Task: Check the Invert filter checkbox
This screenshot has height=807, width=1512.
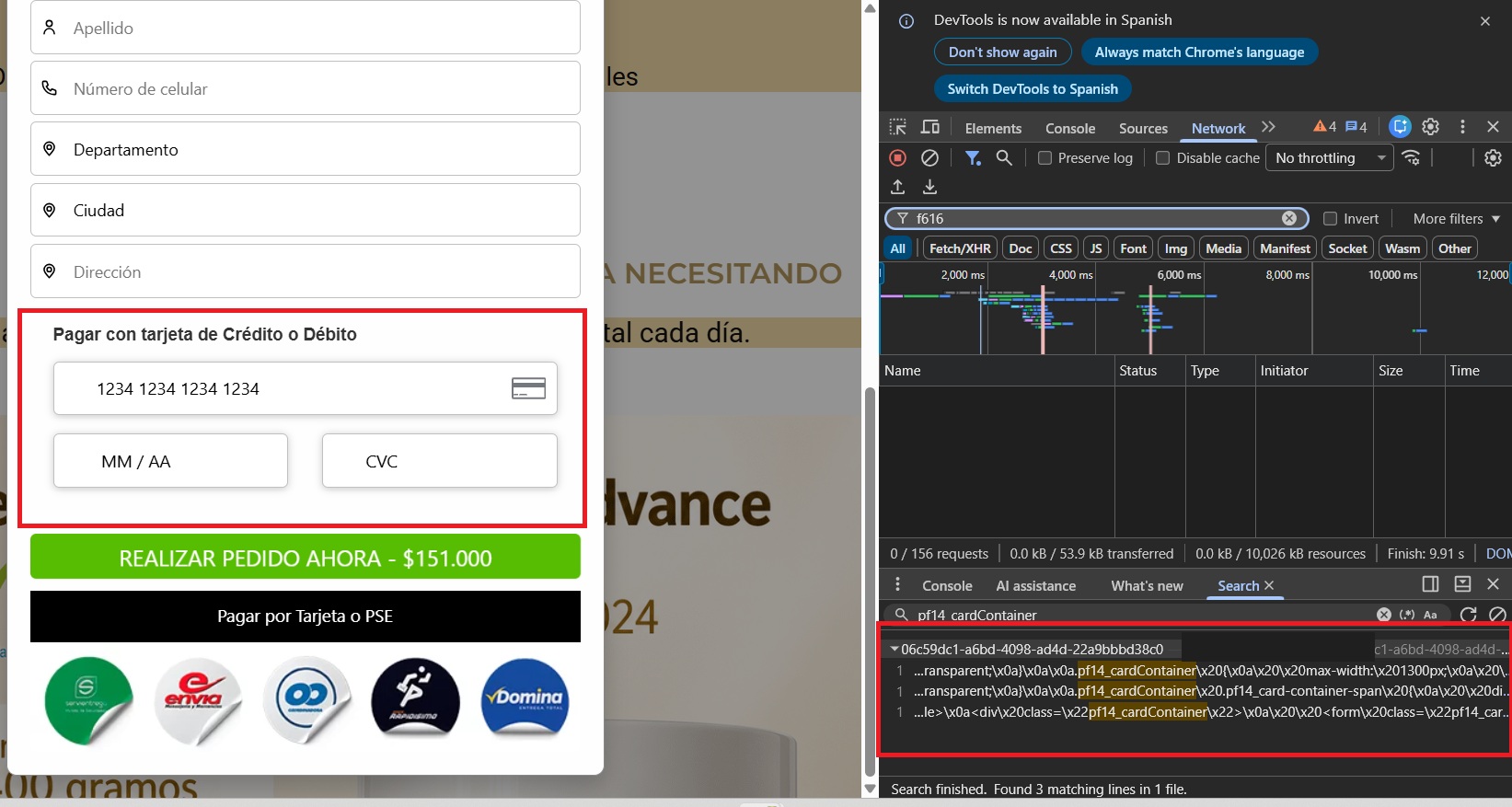Action: [1330, 218]
